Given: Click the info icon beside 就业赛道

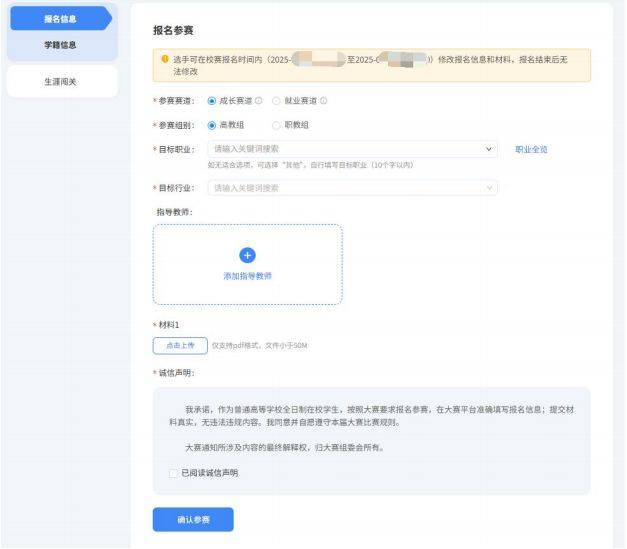Looking at the screenshot, I should pos(323,101).
